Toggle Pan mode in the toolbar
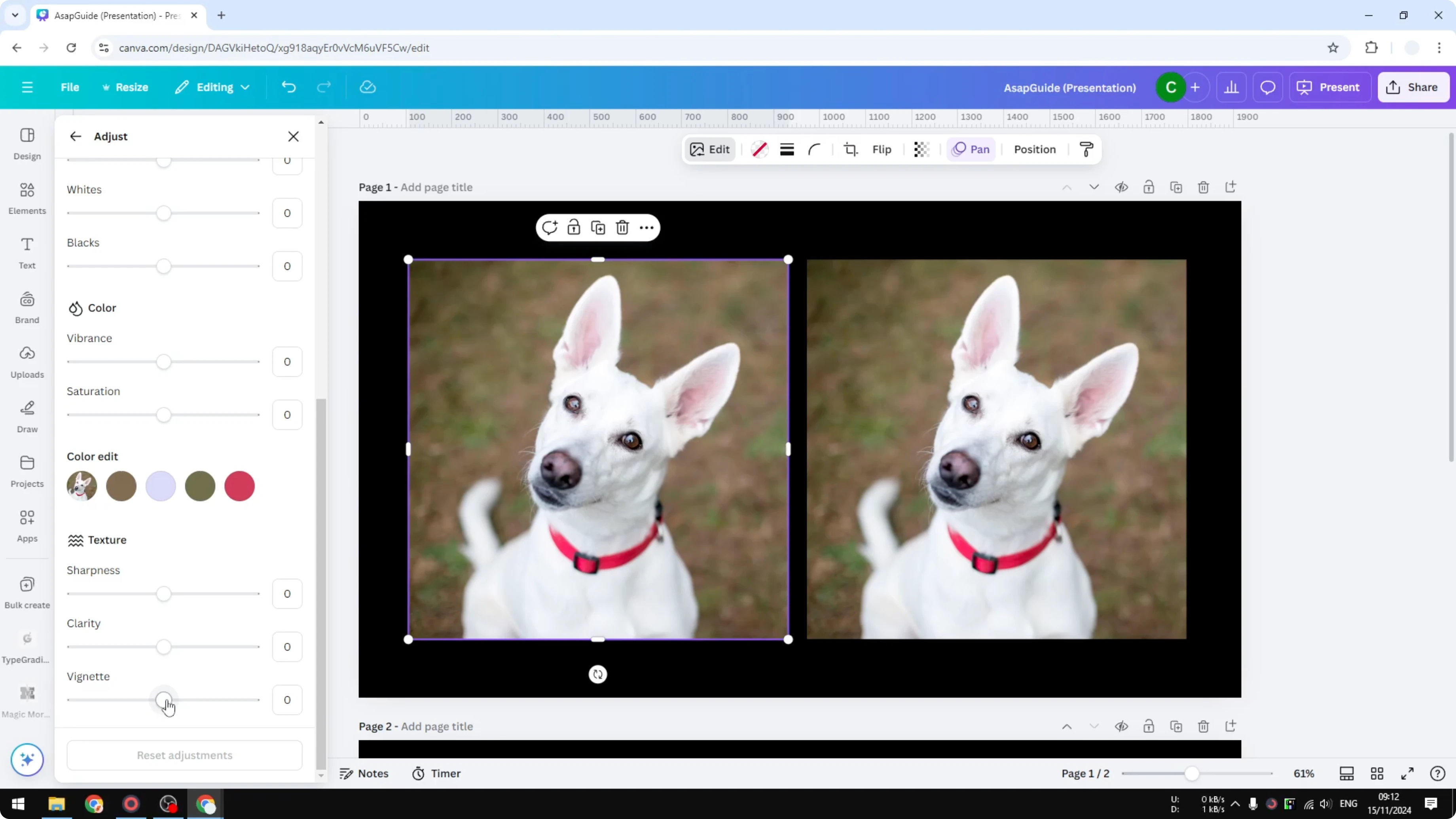1456x819 pixels. coord(971,149)
